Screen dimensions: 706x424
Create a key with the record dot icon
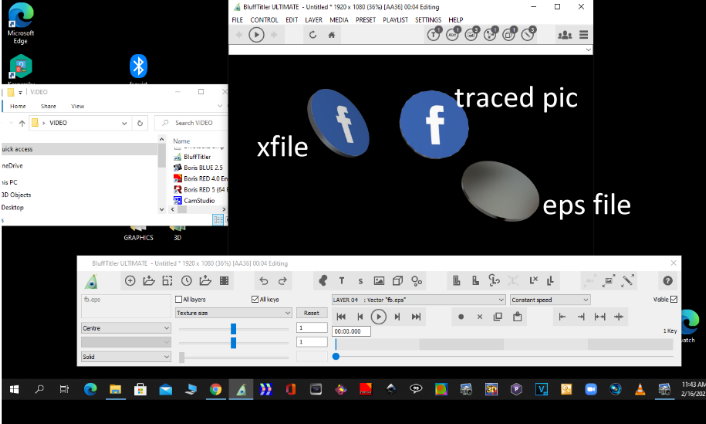point(461,317)
